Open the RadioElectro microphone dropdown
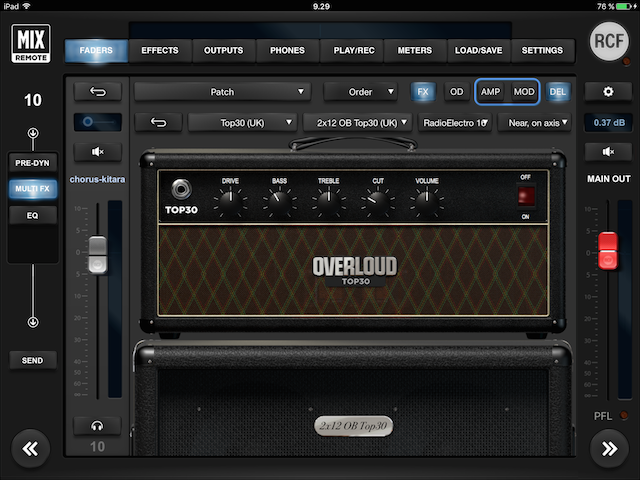The image size is (640, 480). point(455,122)
